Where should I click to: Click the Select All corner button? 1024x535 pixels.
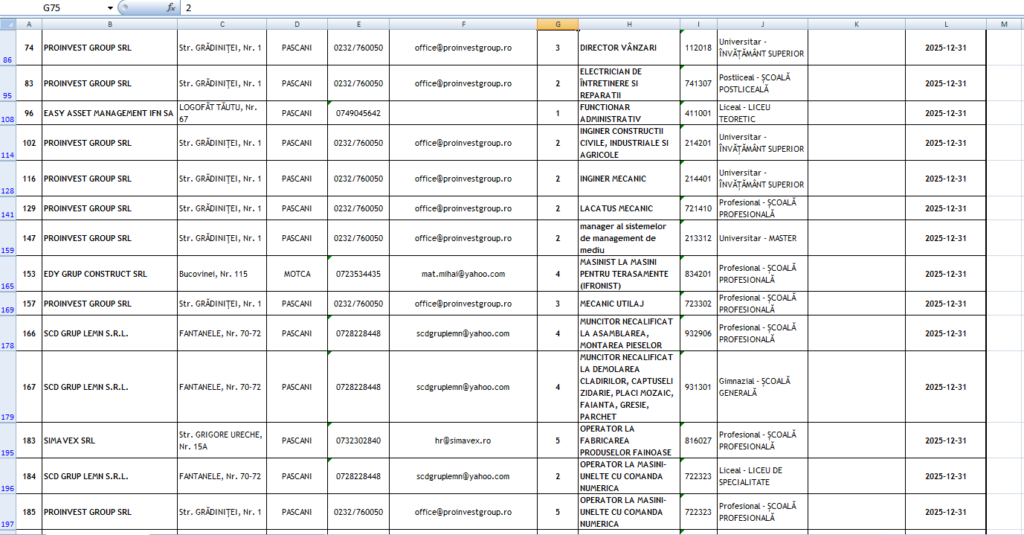(x=8, y=23)
